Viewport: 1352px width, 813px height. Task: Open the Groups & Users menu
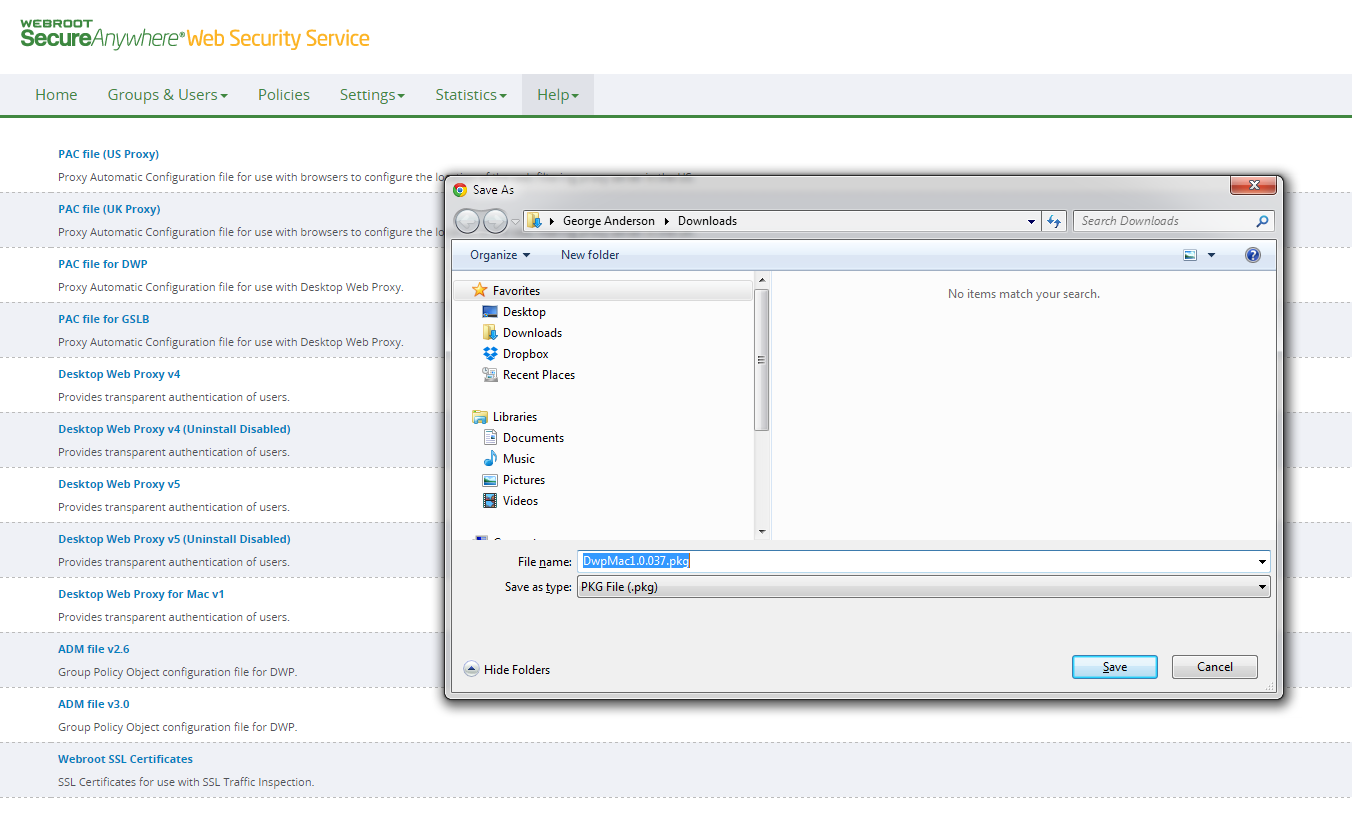point(168,95)
